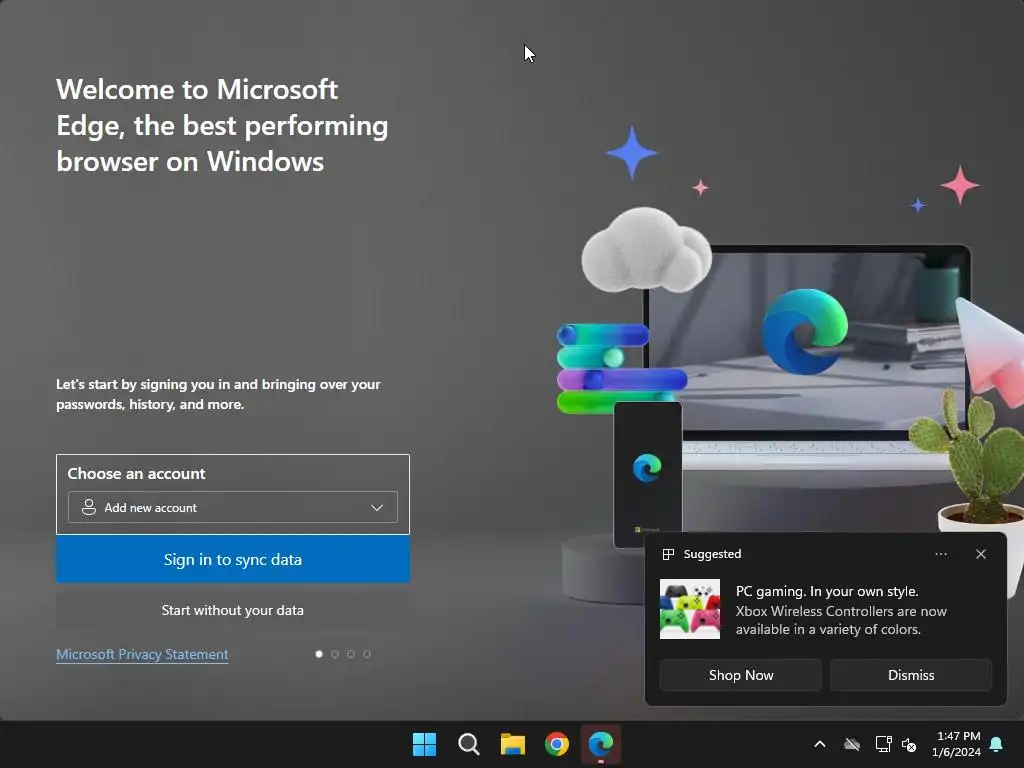This screenshot has width=1024, height=768.
Task: Click the person icon in account dropdown
Action: point(89,507)
